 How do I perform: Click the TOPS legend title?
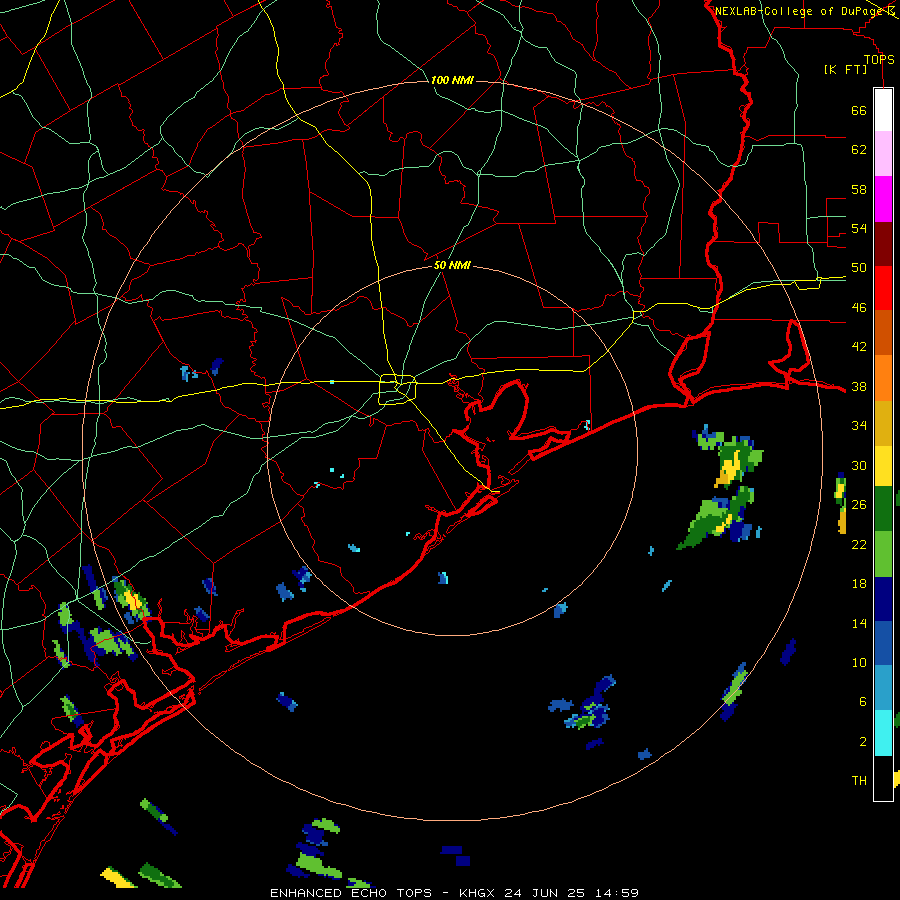(879, 59)
